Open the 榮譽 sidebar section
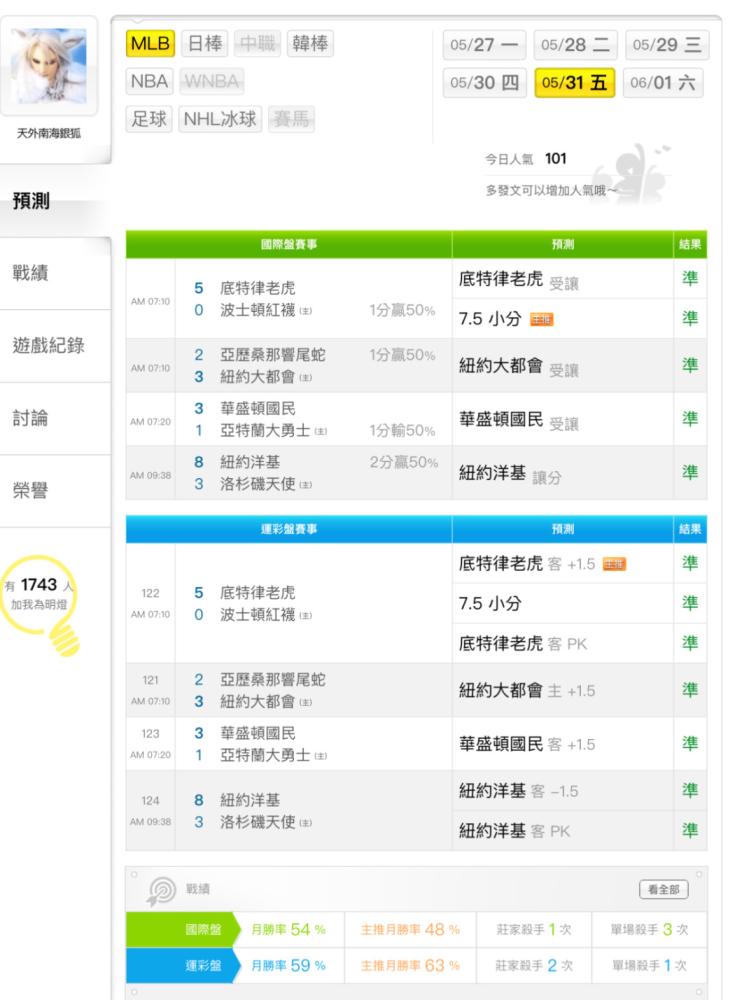This screenshot has width=756, height=1000. [55, 490]
